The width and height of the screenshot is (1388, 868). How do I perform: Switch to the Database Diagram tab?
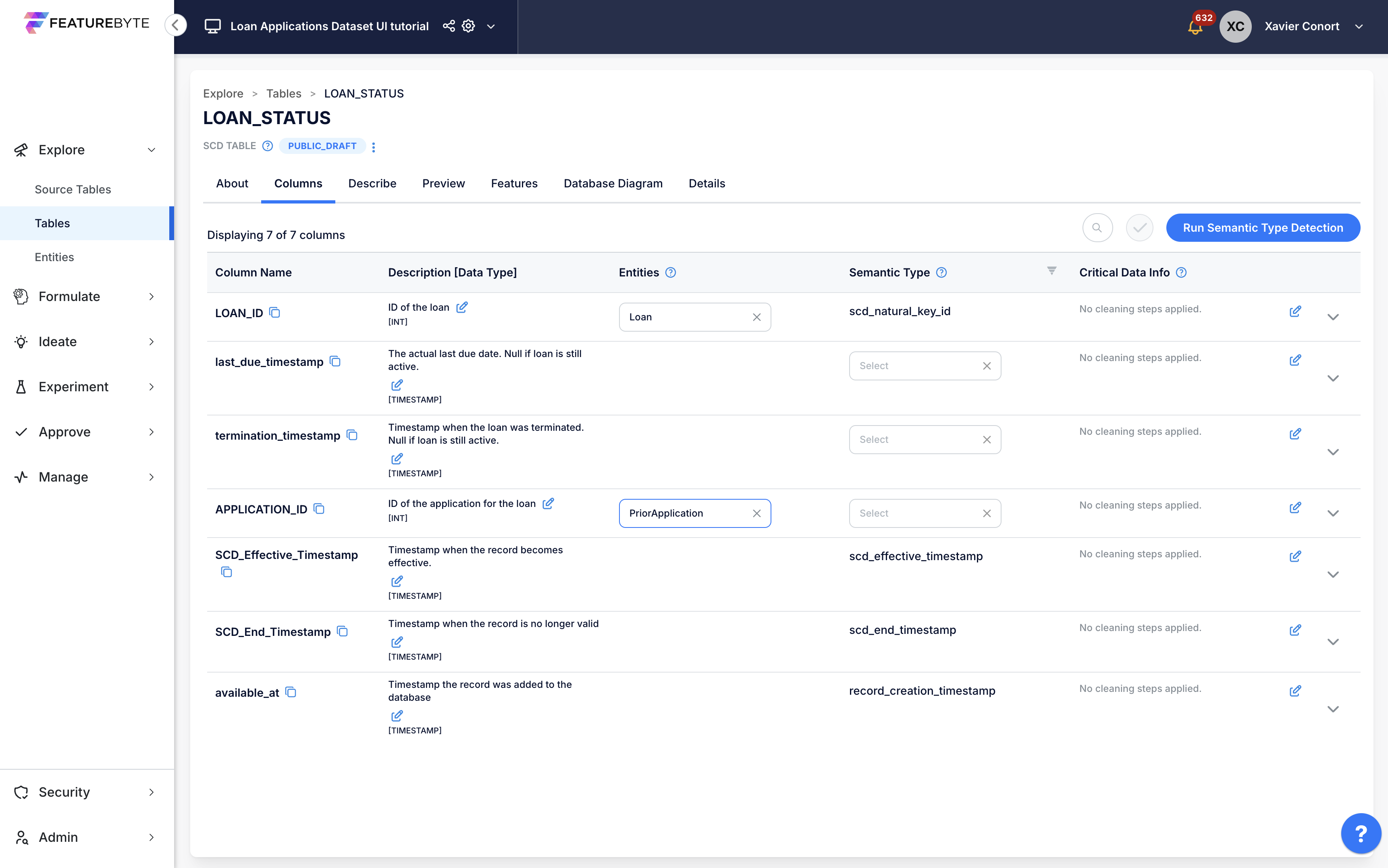613,183
